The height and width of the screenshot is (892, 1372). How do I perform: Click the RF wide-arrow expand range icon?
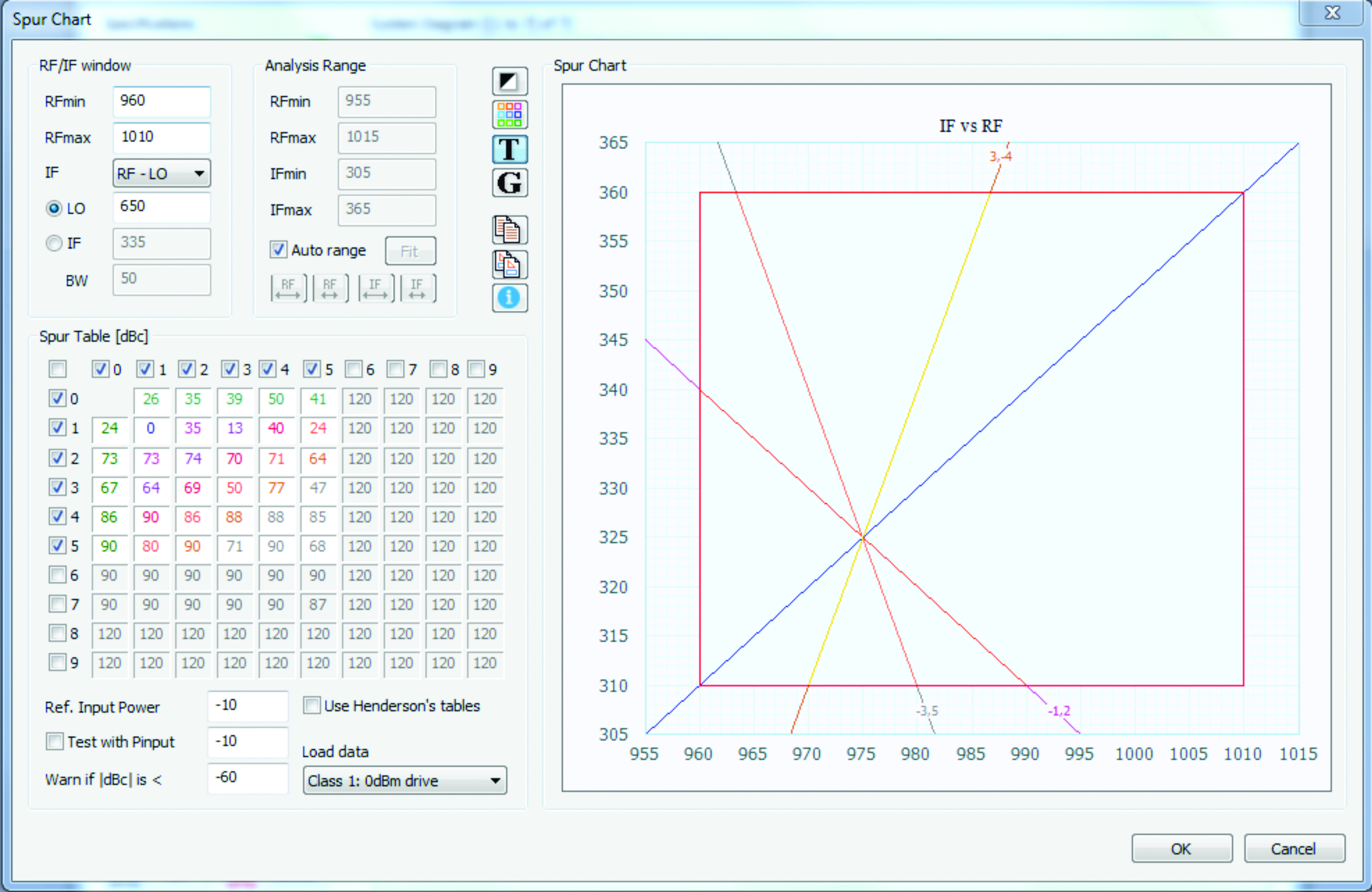[x=288, y=288]
